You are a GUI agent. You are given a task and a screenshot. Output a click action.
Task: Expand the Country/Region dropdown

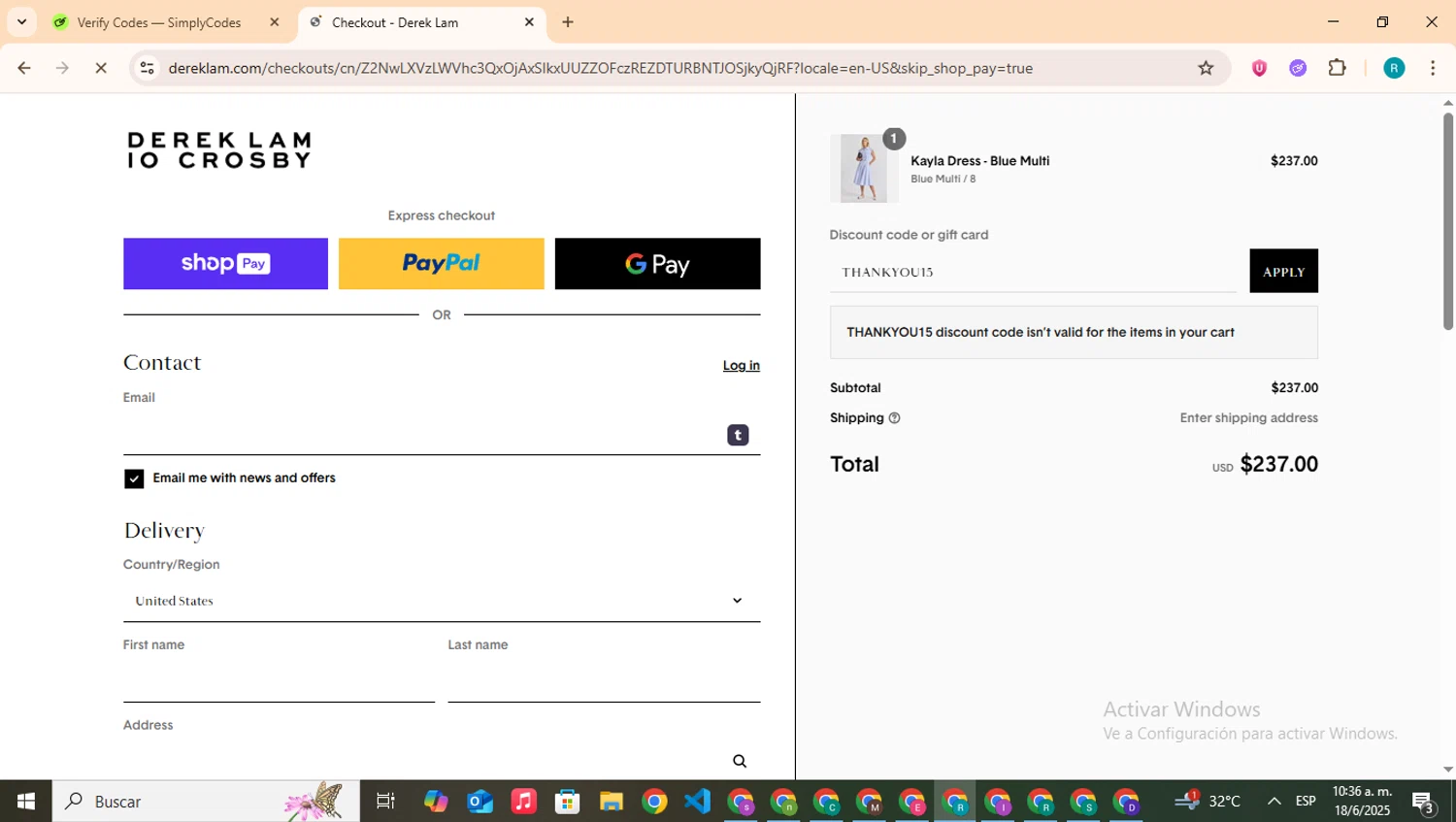pos(442,601)
